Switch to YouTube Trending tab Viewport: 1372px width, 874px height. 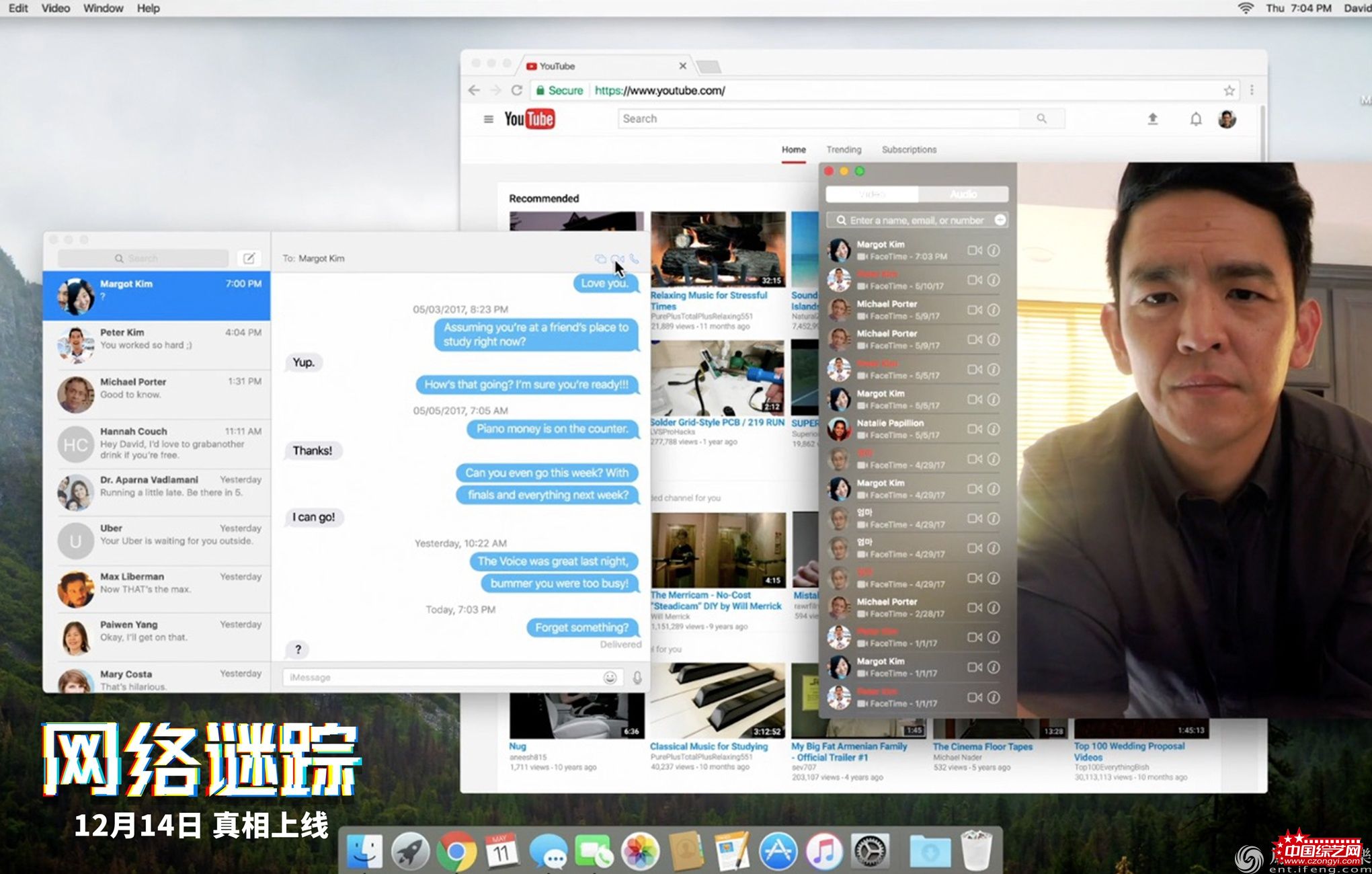pos(844,149)
